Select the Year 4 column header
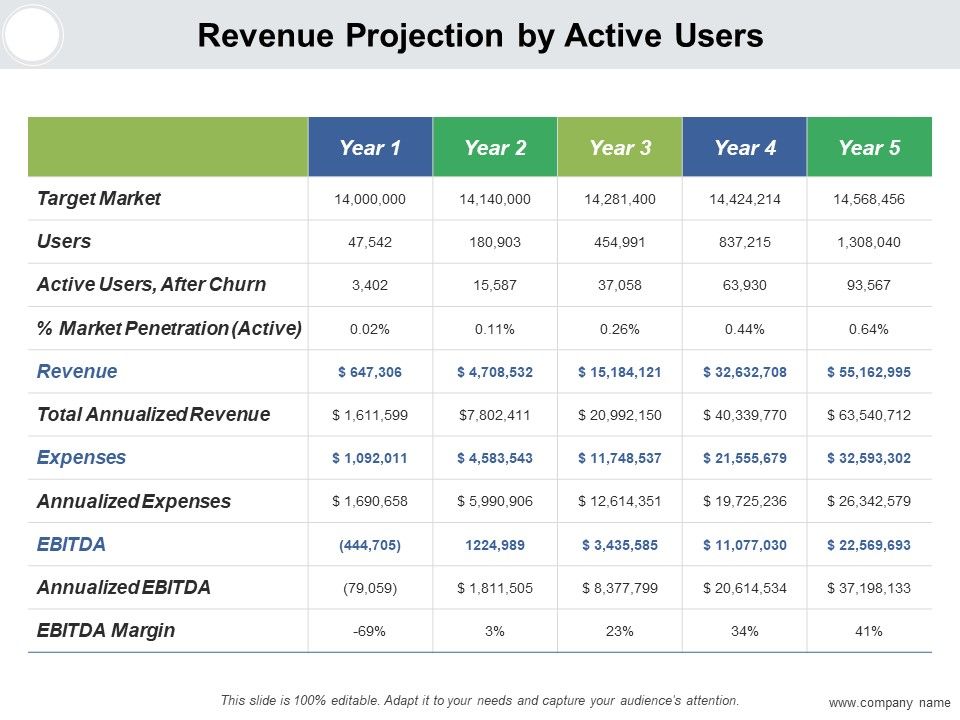Screen dimensions: 960x720 click(x=745, y=147)
